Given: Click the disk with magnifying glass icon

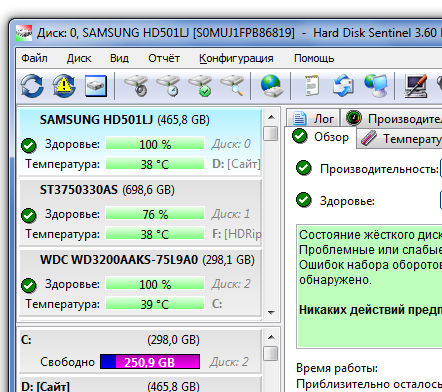Looking at the screenshot, I should [x=232, y=86].
